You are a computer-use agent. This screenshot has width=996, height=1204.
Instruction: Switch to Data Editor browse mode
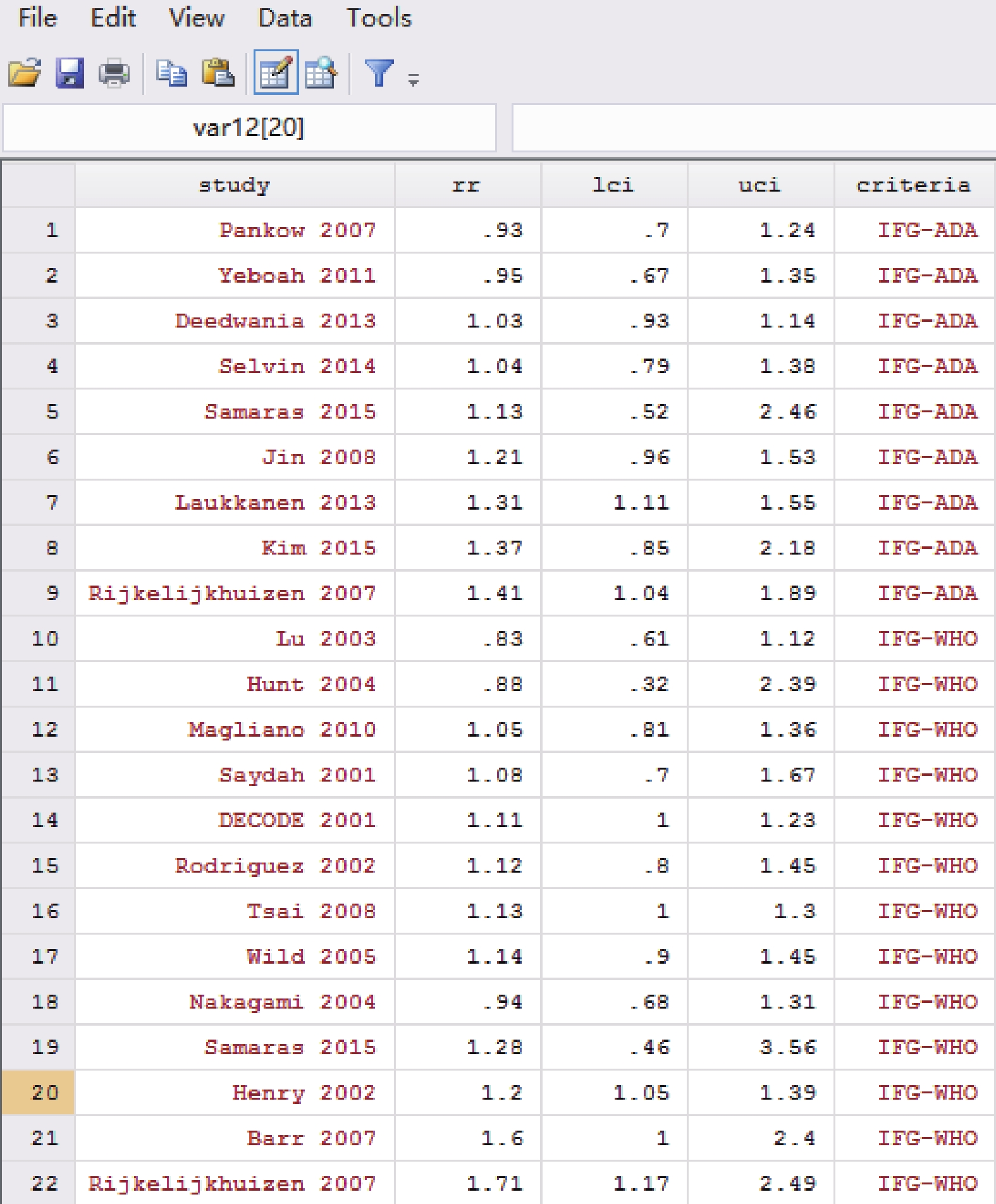click(x=321, y=73)
